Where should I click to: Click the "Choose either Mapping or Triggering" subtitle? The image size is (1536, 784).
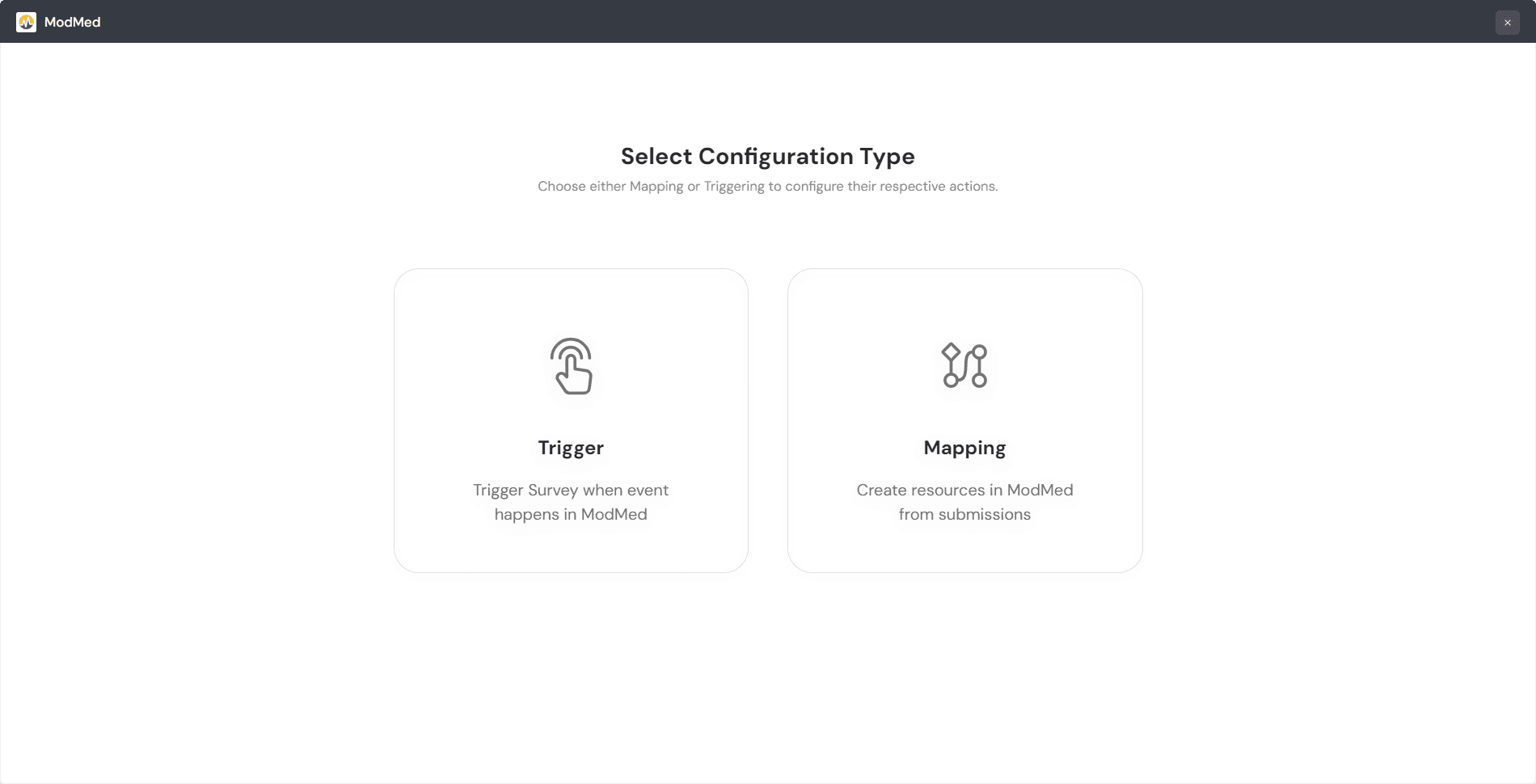767,186
